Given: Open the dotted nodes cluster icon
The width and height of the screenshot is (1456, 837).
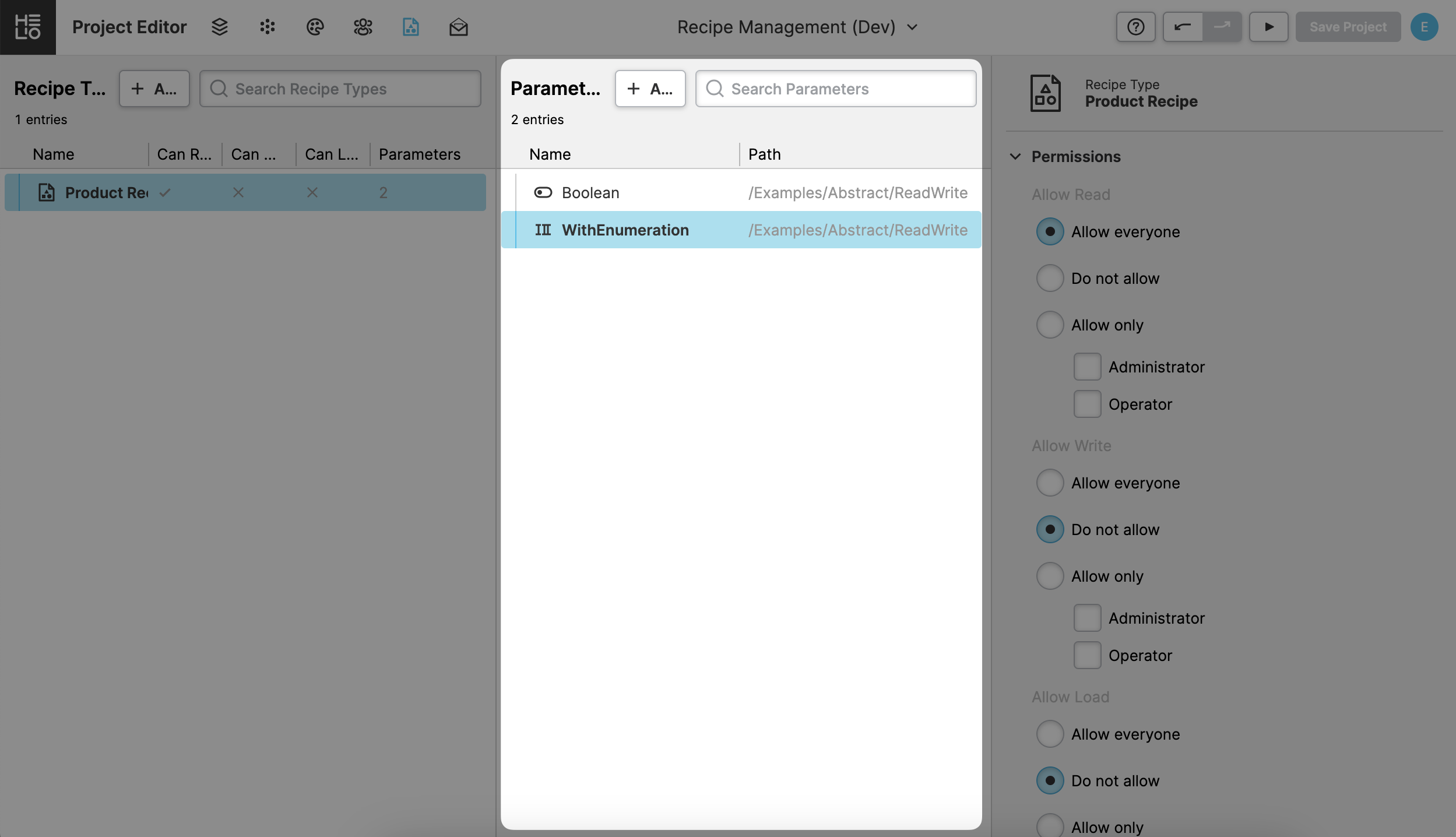Looking at the screenshot, I should coord(268,27).
